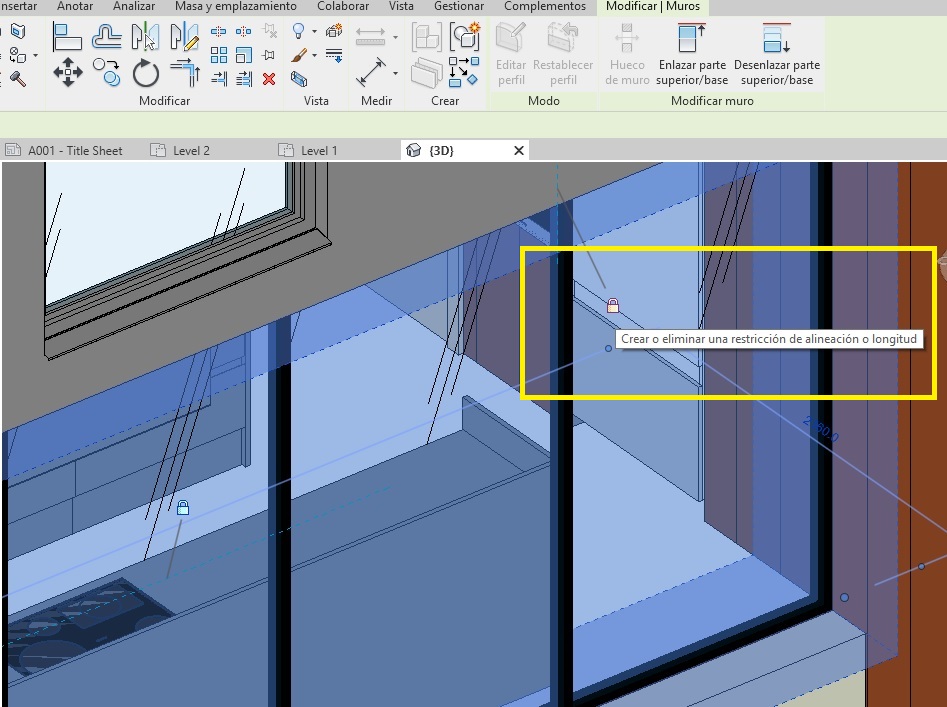Switch to the Gestionar ribbon tab
947x707 pixels.
coord(459,7)
